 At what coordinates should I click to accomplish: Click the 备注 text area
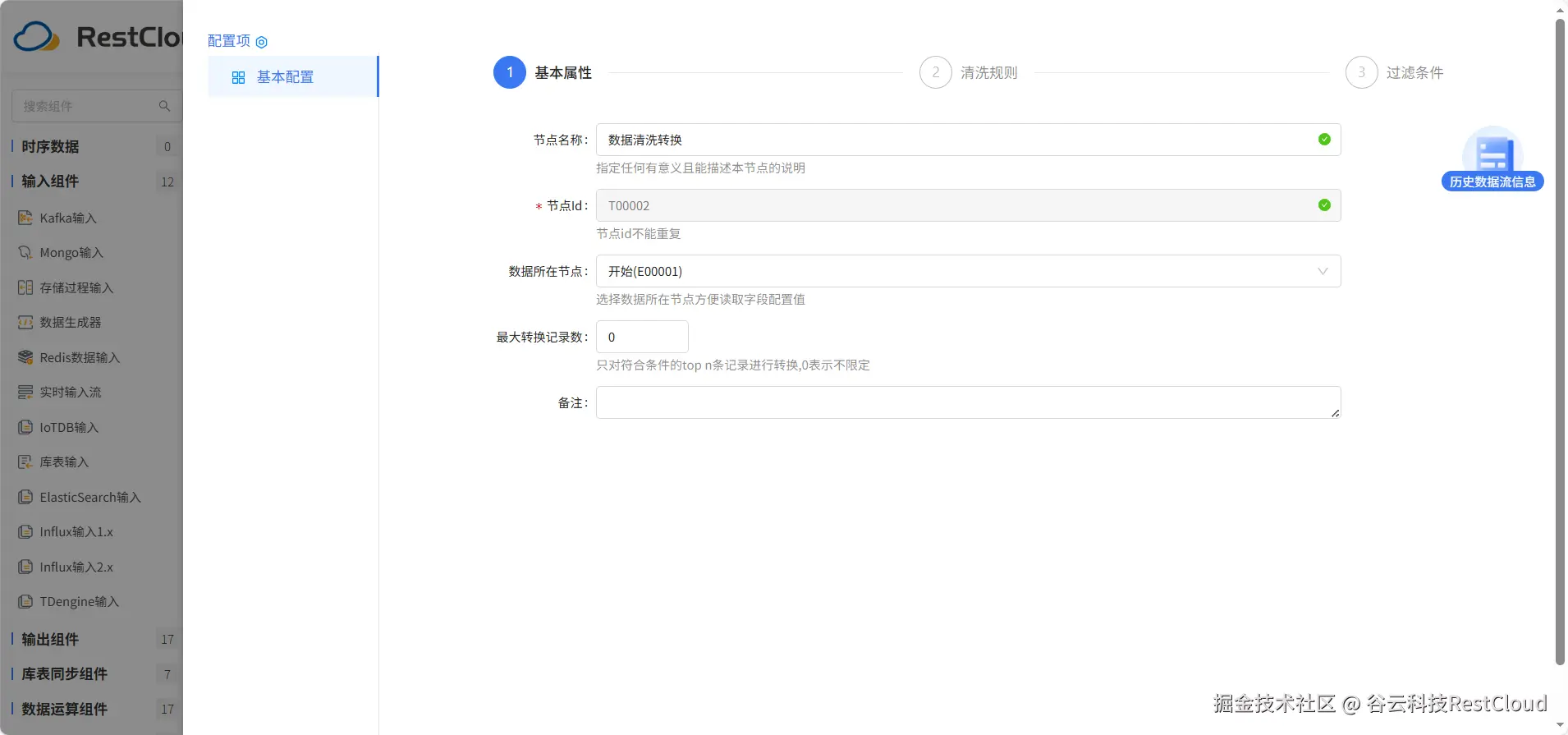coord(968,402)
